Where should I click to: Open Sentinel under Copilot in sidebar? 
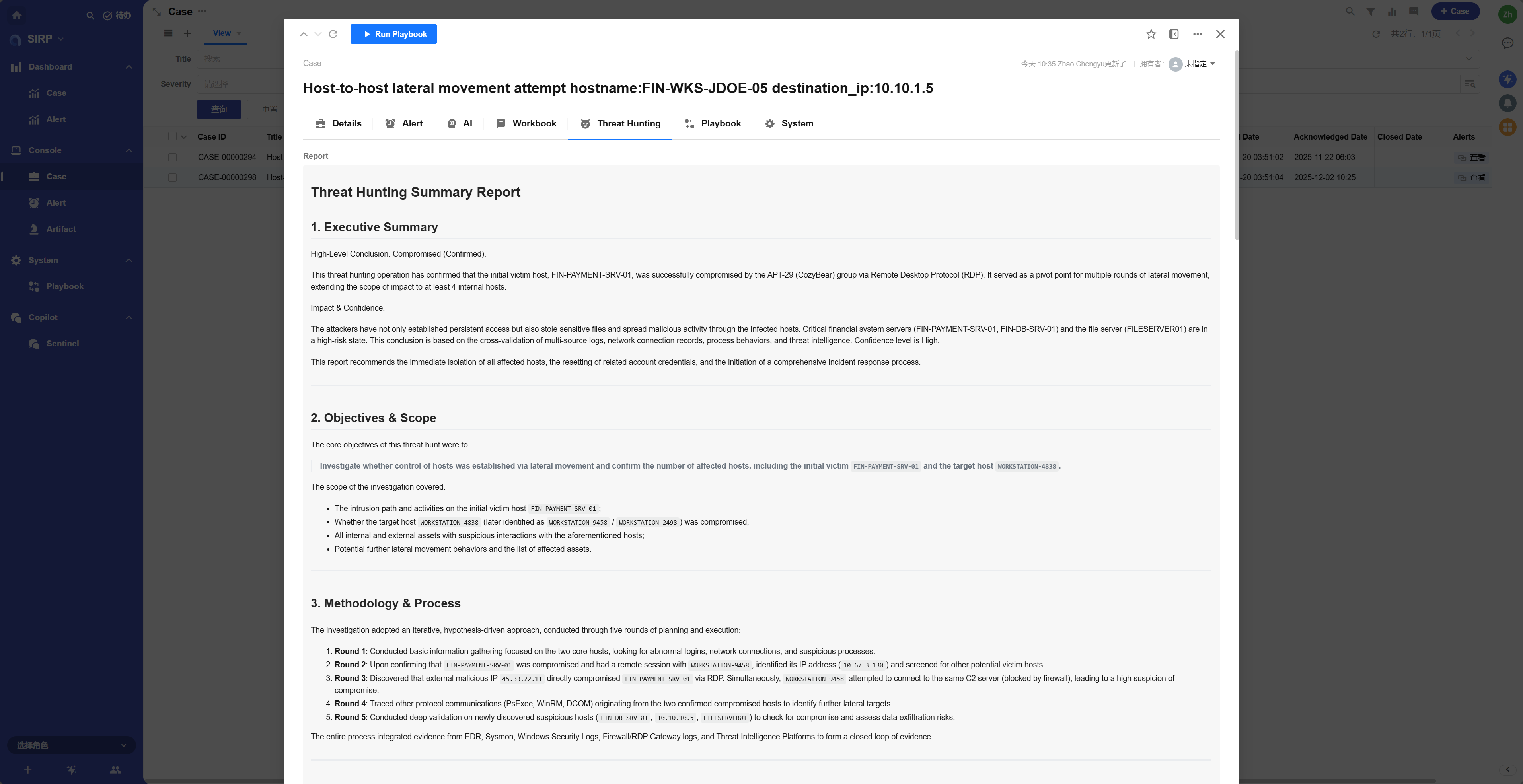(62, 344)
